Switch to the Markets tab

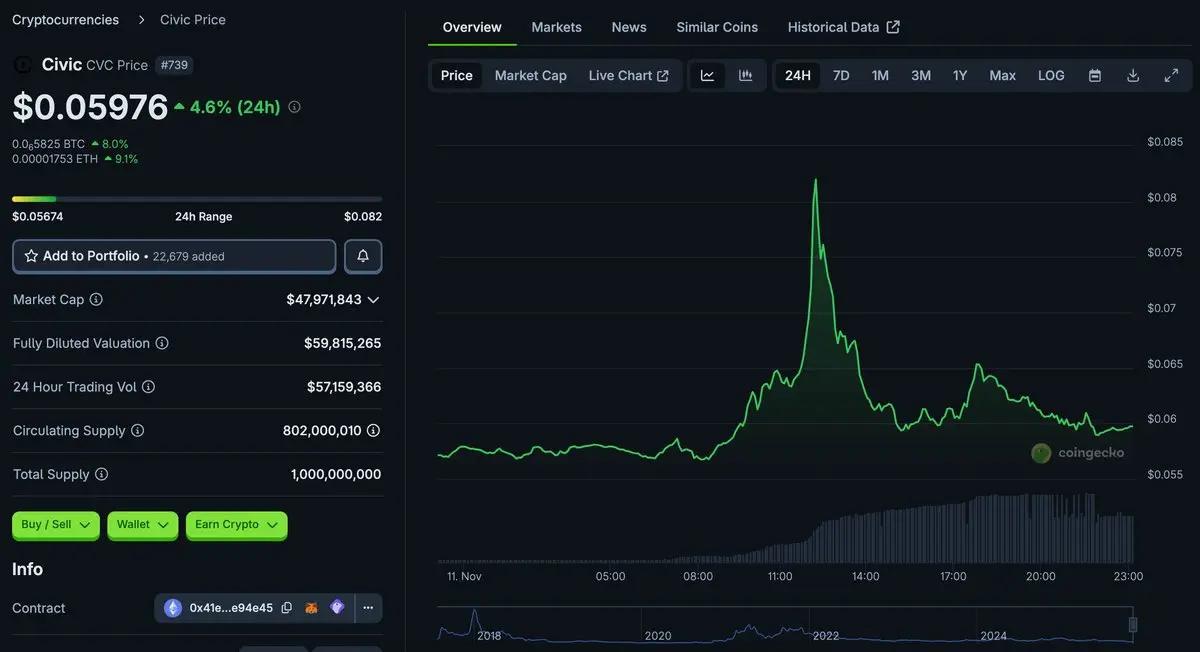[x=557, y=27]
